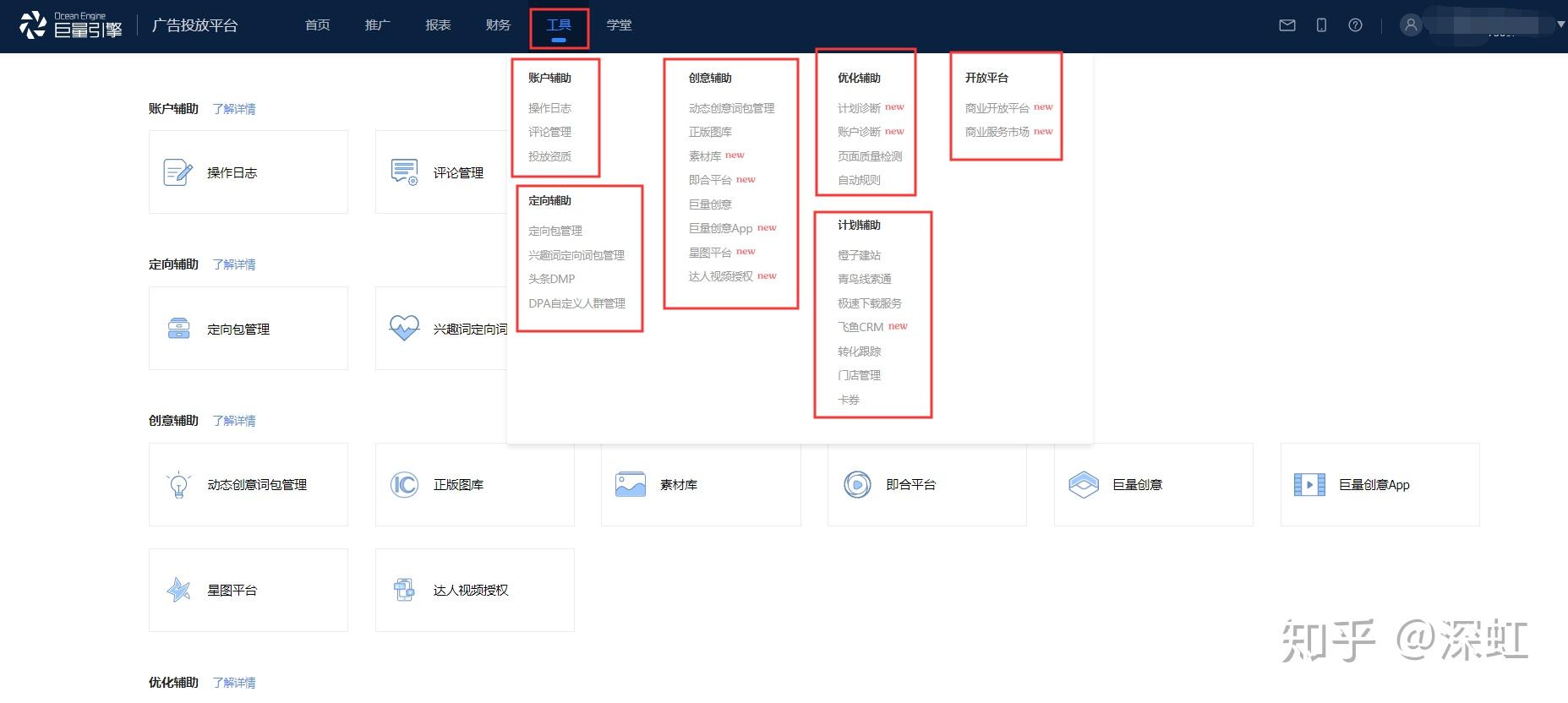Select 即合平台 in dropdown menu
The image size is (1568, 703).
click(710, 180)
